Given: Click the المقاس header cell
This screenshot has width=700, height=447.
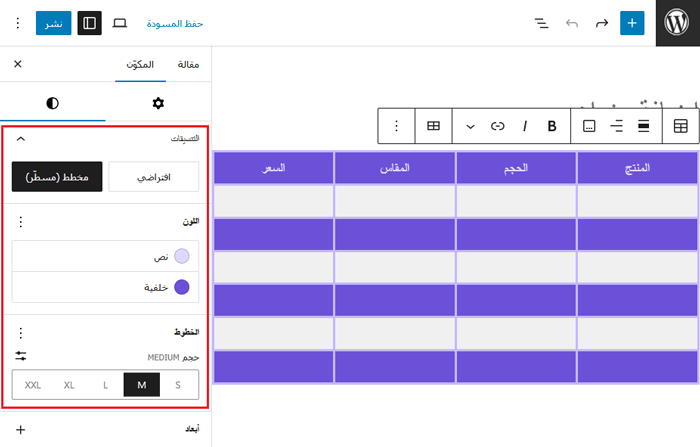Looking at the screenshot, I should pyautogui.click(x=395, y=168).
